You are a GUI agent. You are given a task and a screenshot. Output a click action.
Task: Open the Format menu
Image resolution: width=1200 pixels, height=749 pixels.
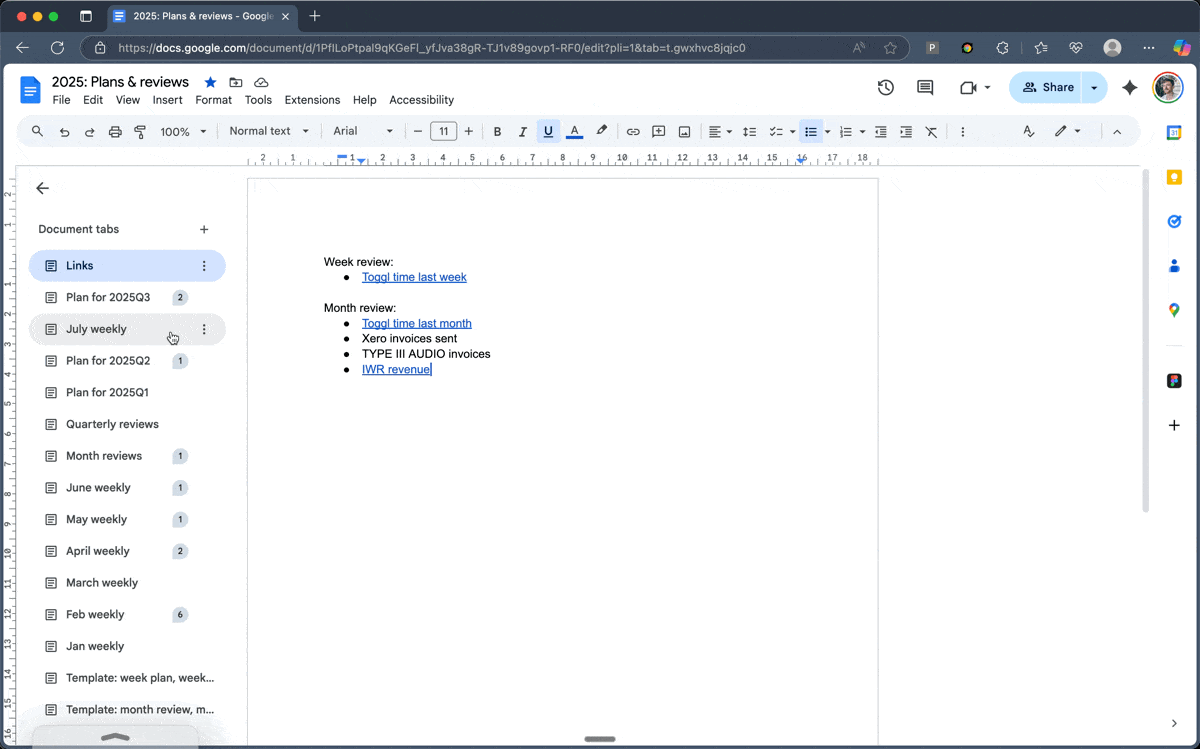[213, 100]
